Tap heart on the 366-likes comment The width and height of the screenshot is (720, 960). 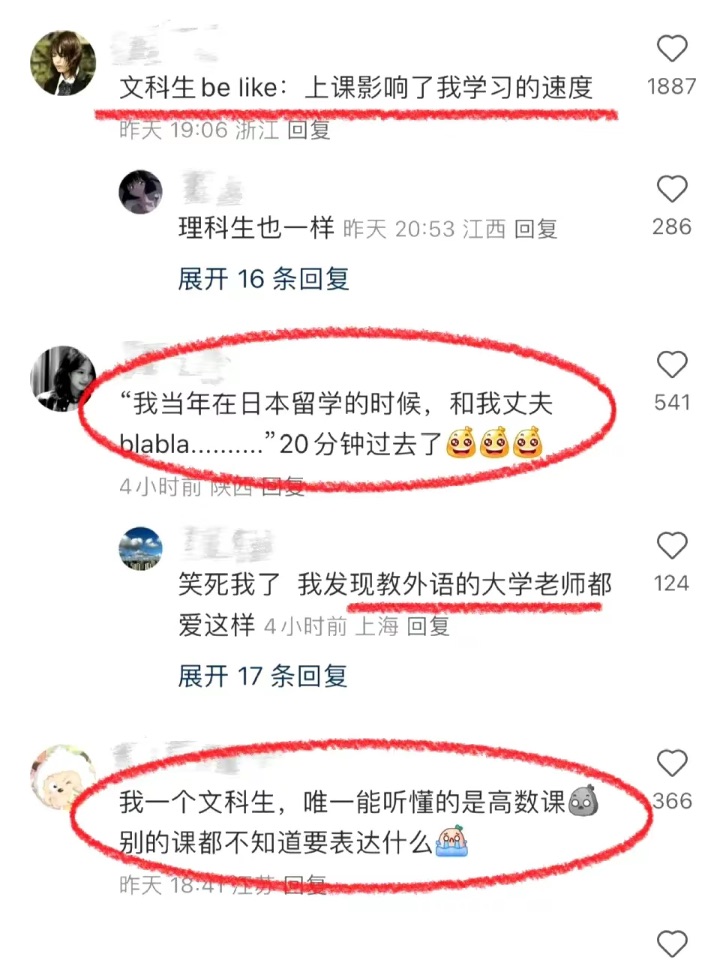click(672, 763)
